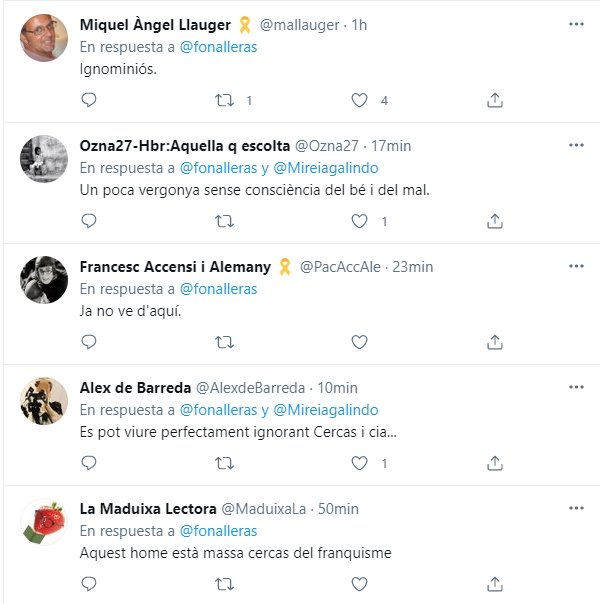Open the Francesc Accensi i Alemany profile name
600x604 pixels.
(x=175, y=266)
